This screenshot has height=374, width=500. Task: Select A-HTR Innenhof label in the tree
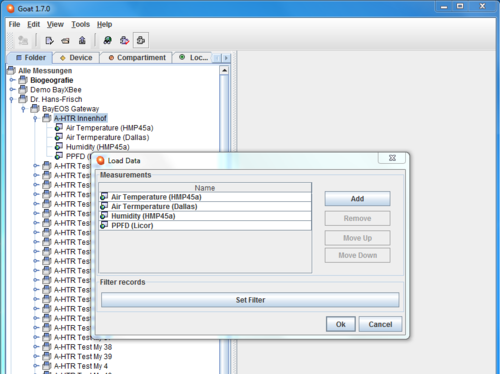[80, 118]
